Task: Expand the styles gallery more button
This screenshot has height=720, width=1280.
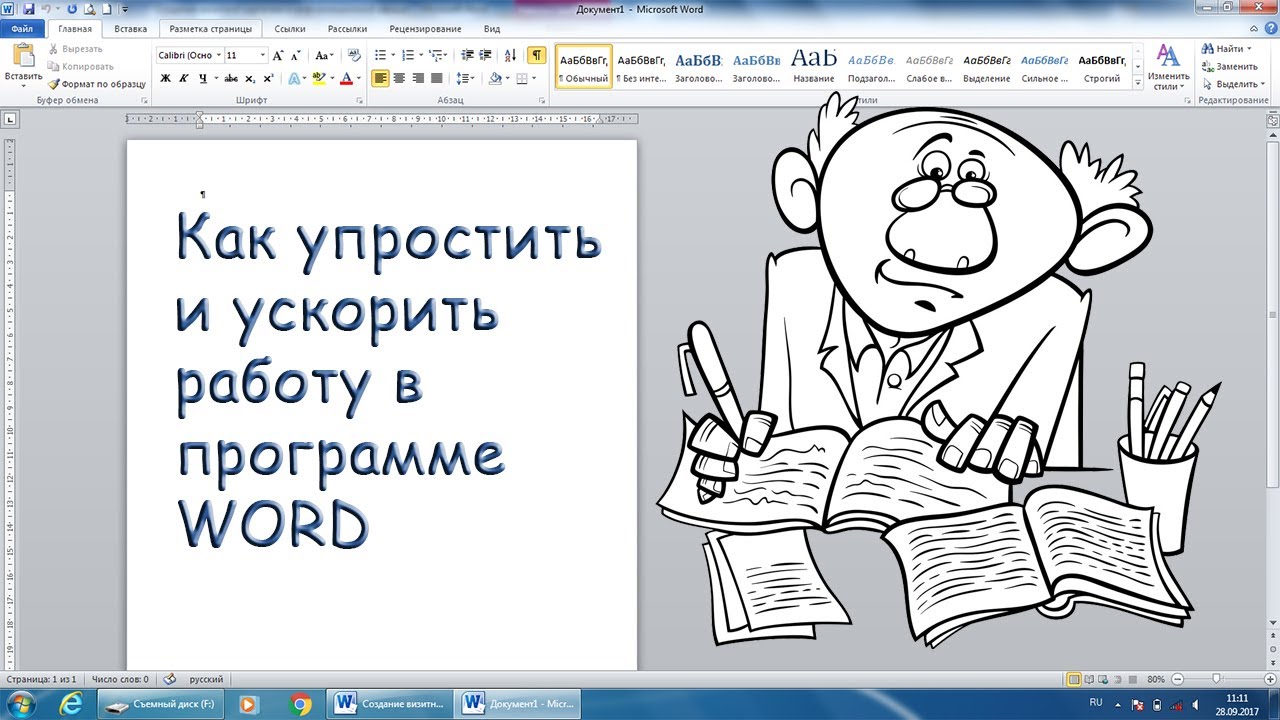Action: click(x=1137, y=81)
